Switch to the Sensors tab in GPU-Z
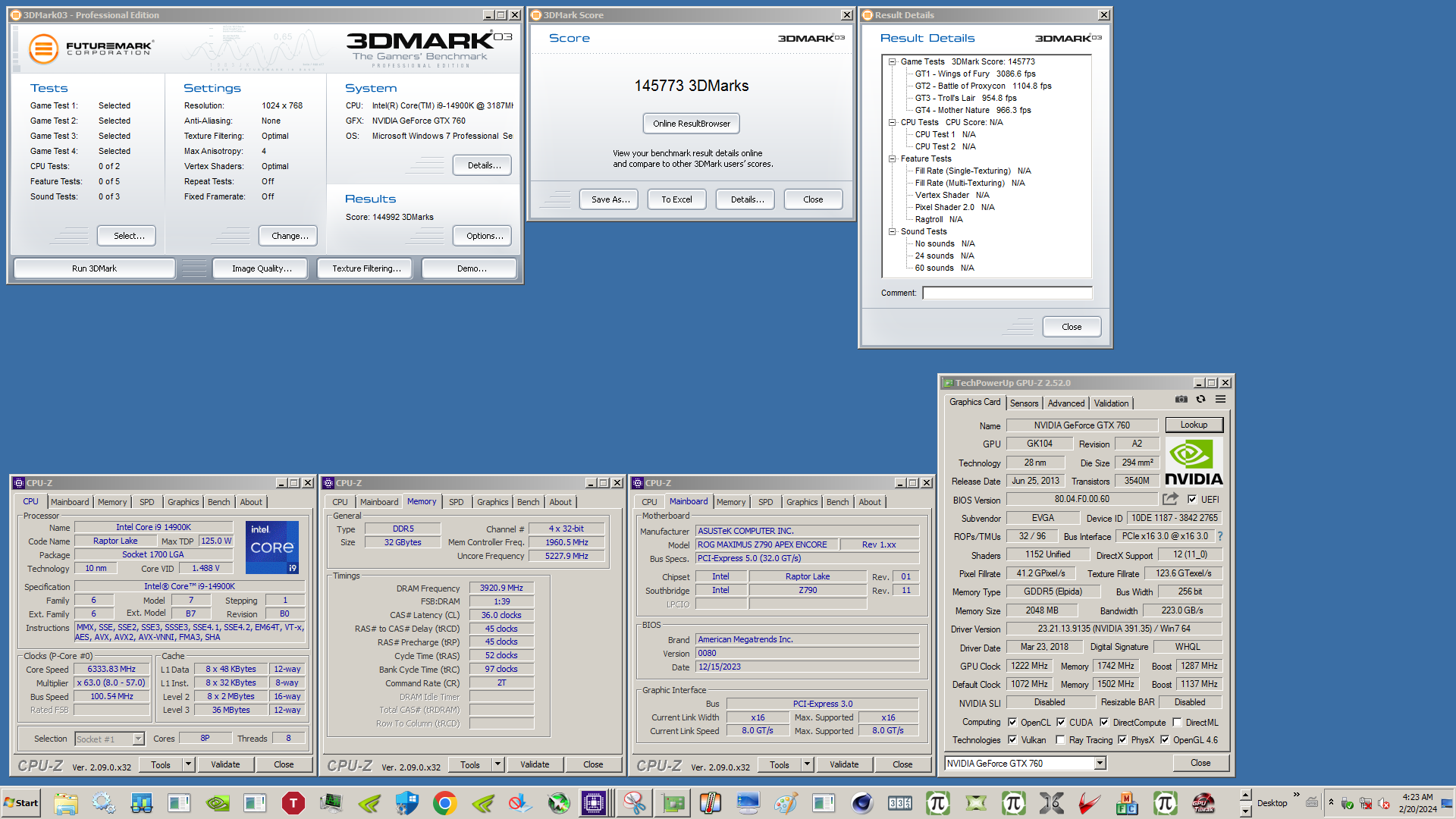1456x819 pixels. click(1024, 403)
